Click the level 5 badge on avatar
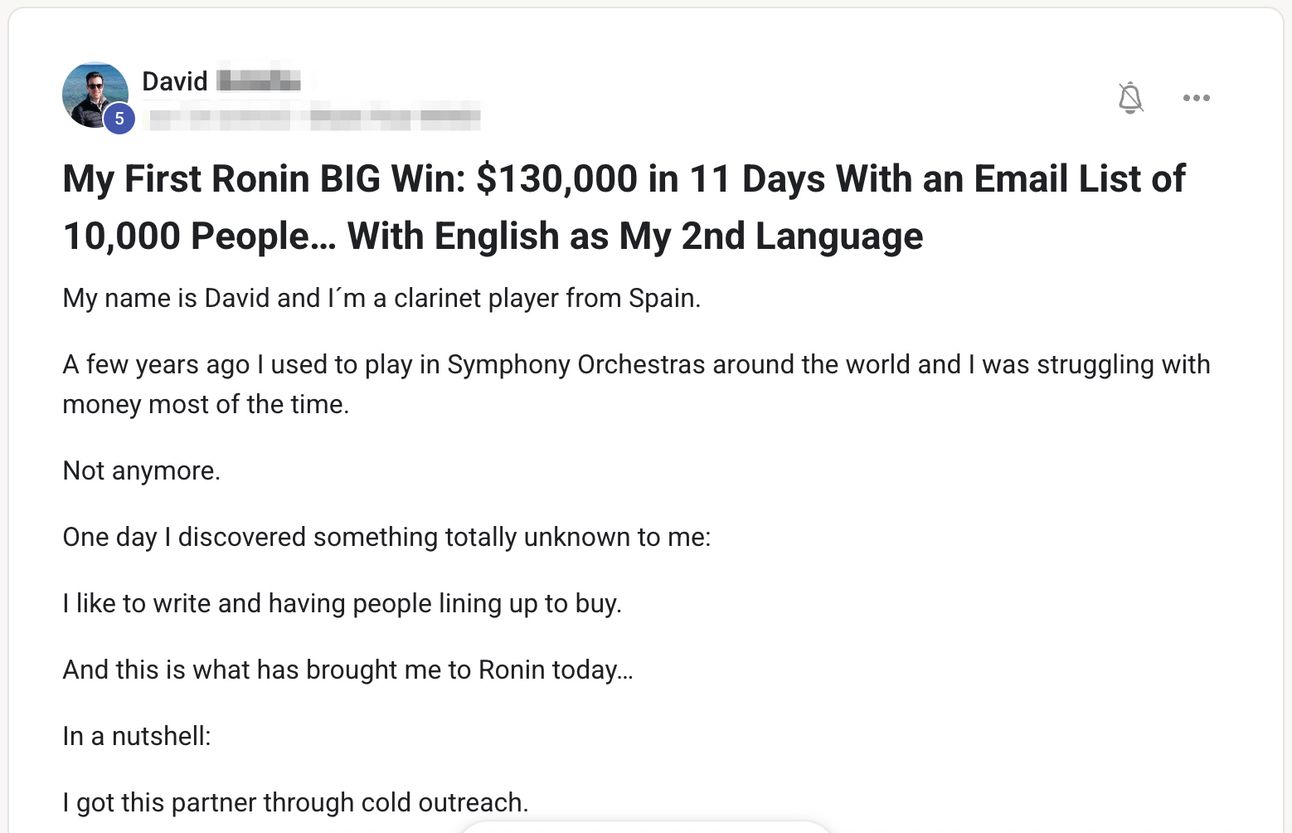This screenshot has height=833, width=1292. click(119, 119)
